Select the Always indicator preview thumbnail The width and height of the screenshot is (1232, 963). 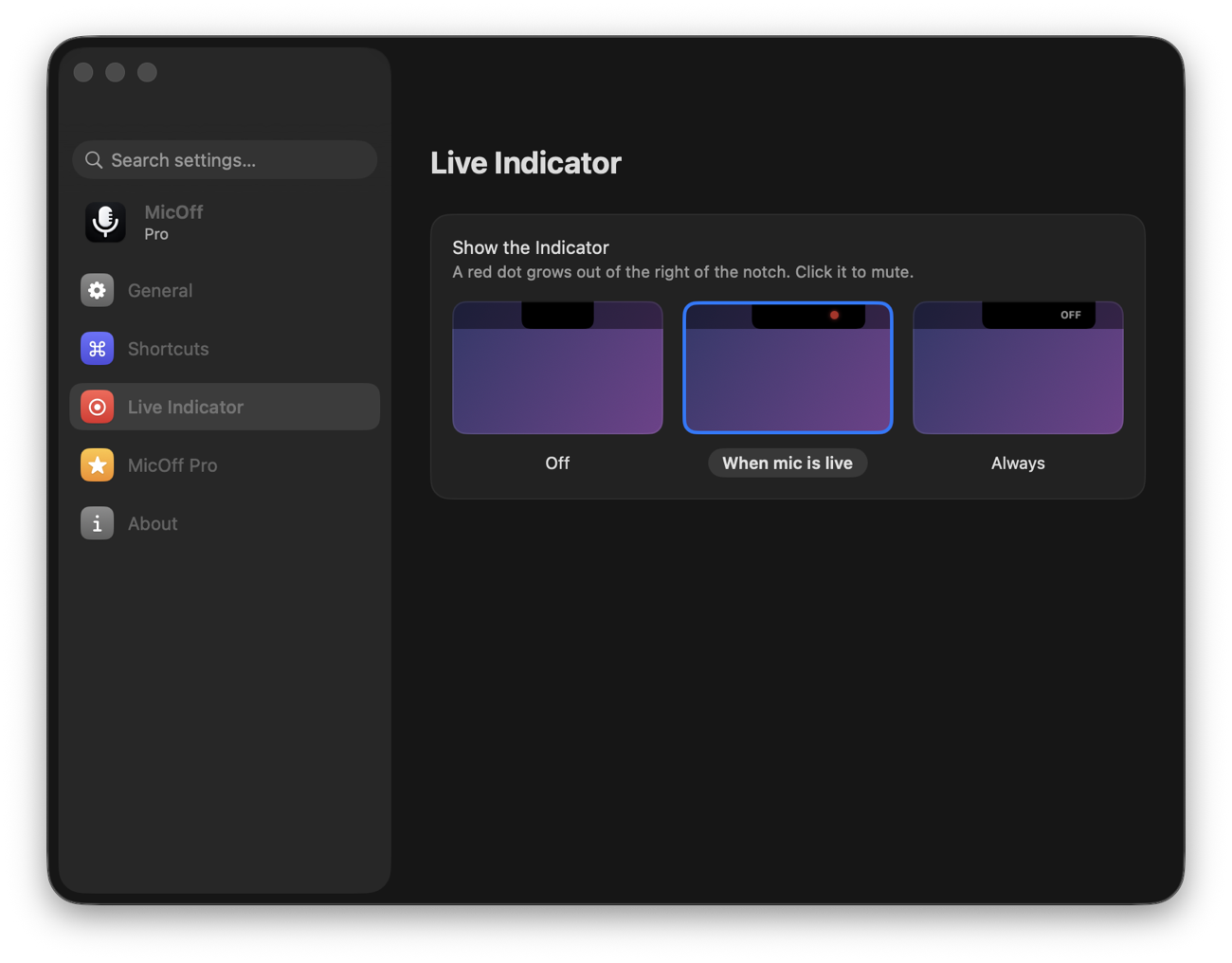pos(1018,368)
